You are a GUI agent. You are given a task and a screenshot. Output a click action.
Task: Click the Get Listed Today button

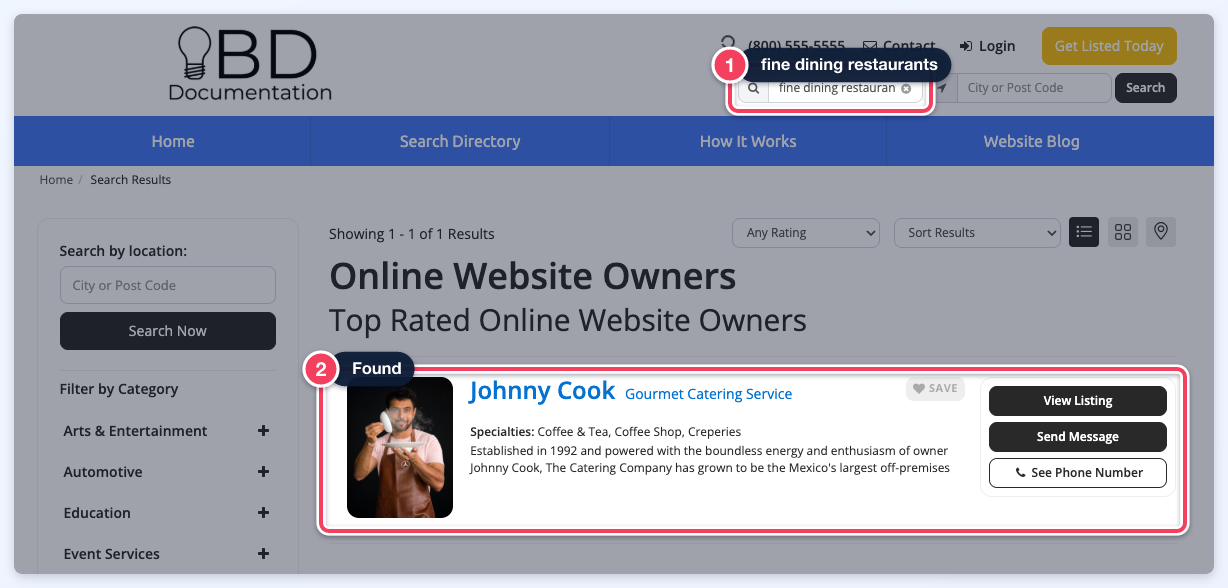point(1109,46)
